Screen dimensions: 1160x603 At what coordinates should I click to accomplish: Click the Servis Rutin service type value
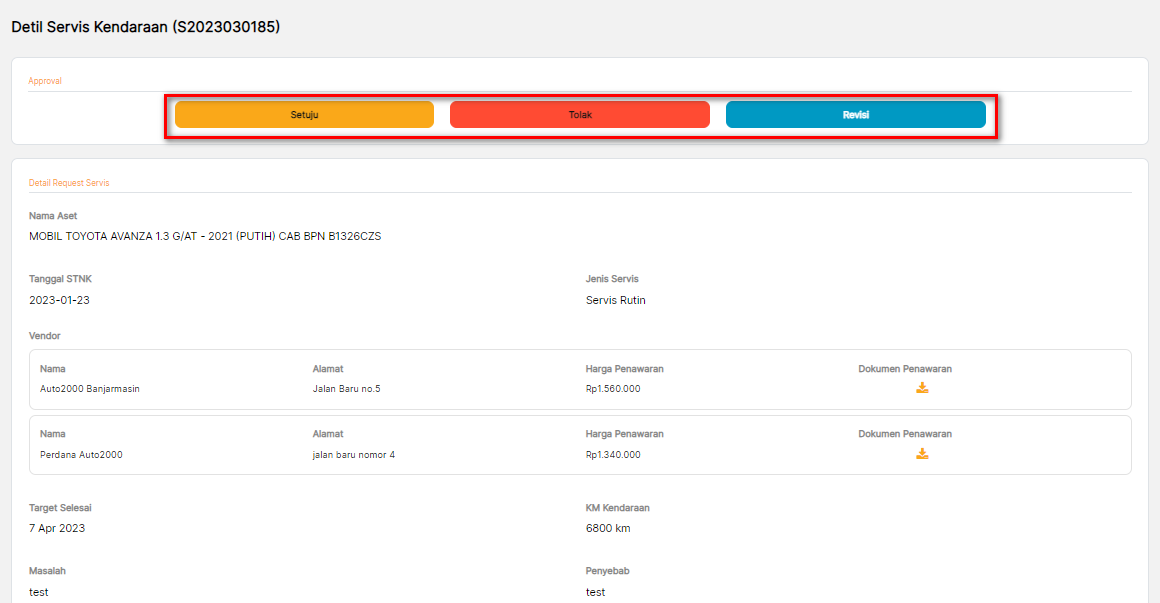coord(616,300)
